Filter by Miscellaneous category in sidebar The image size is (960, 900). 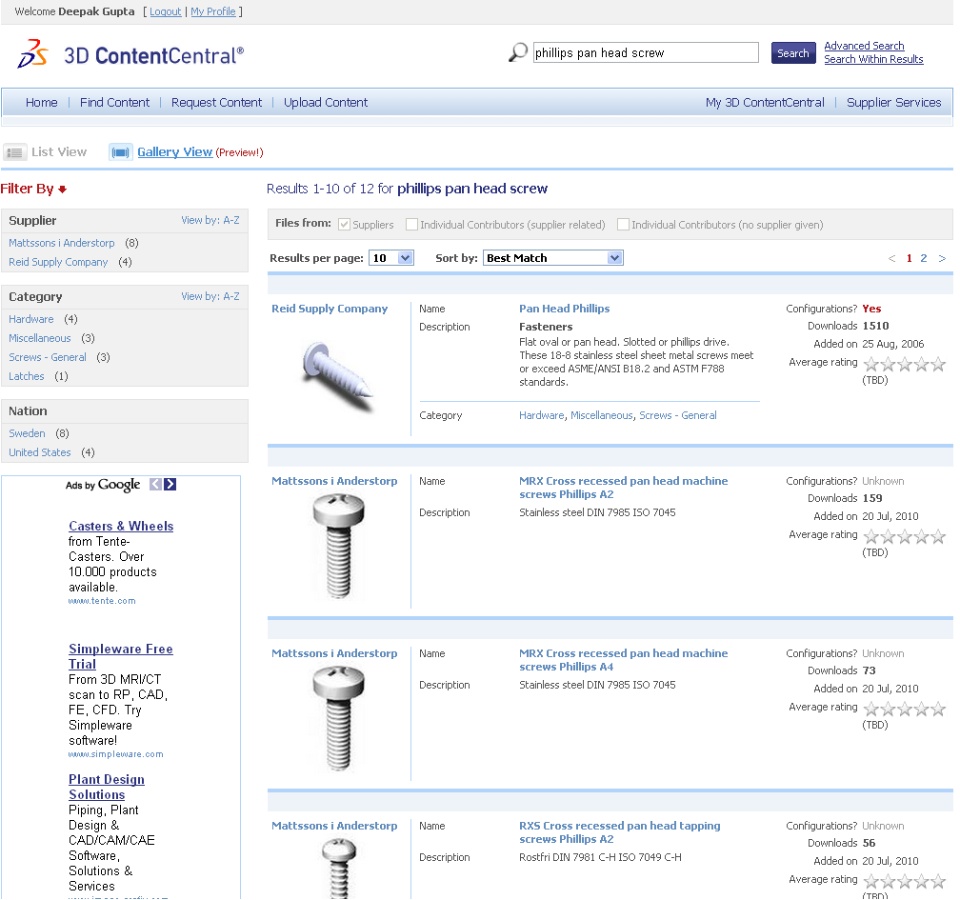[40, 338]
